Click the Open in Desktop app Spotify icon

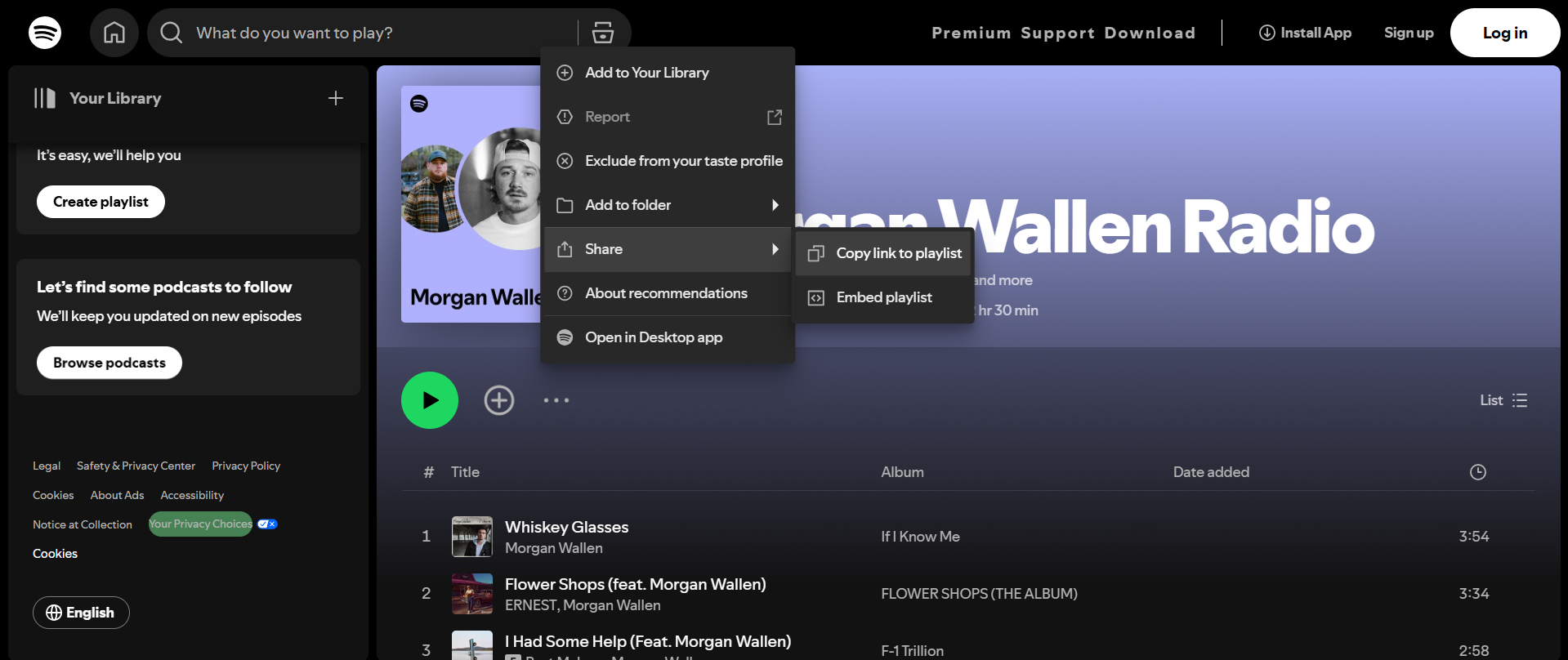(565, 337)
